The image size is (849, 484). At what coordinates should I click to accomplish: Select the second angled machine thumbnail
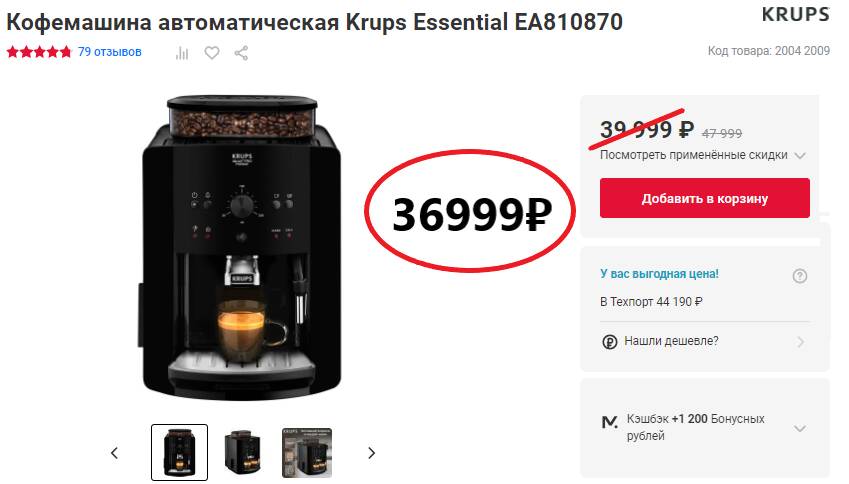pos(243,452)
